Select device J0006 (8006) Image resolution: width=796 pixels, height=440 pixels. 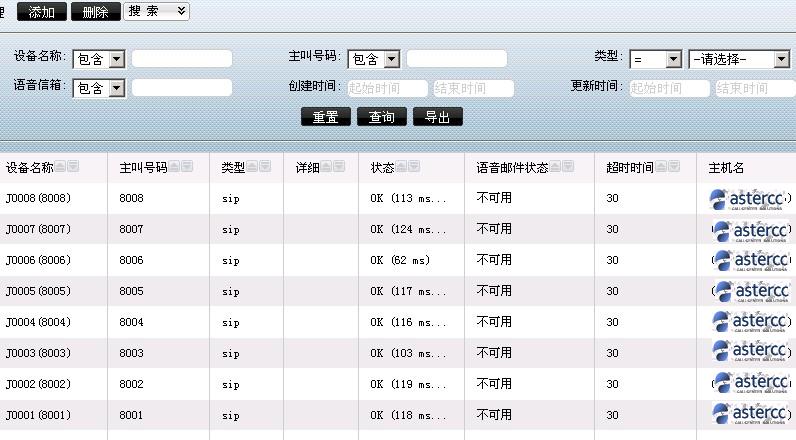38,260
